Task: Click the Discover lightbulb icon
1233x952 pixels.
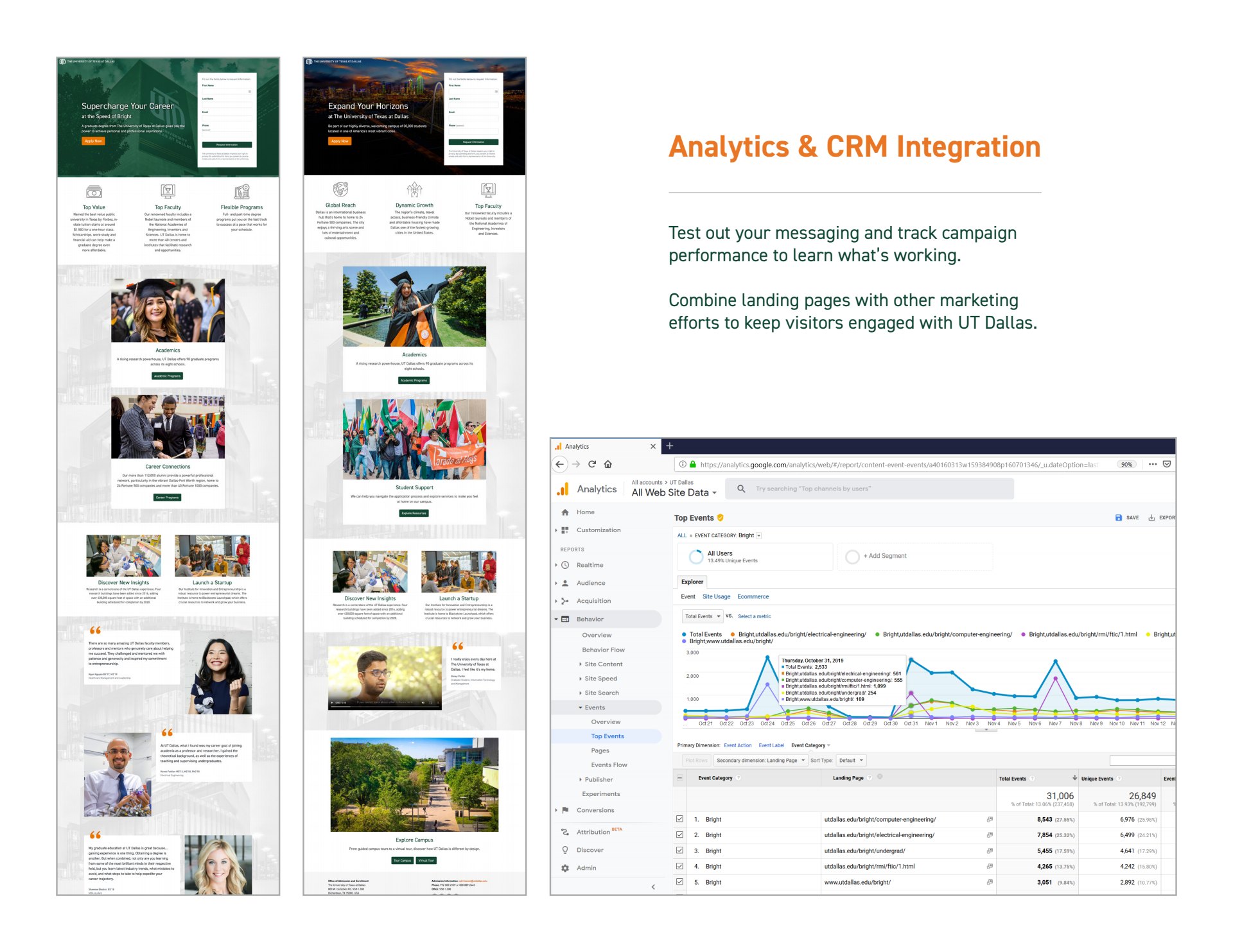Action: pos(565,850)
